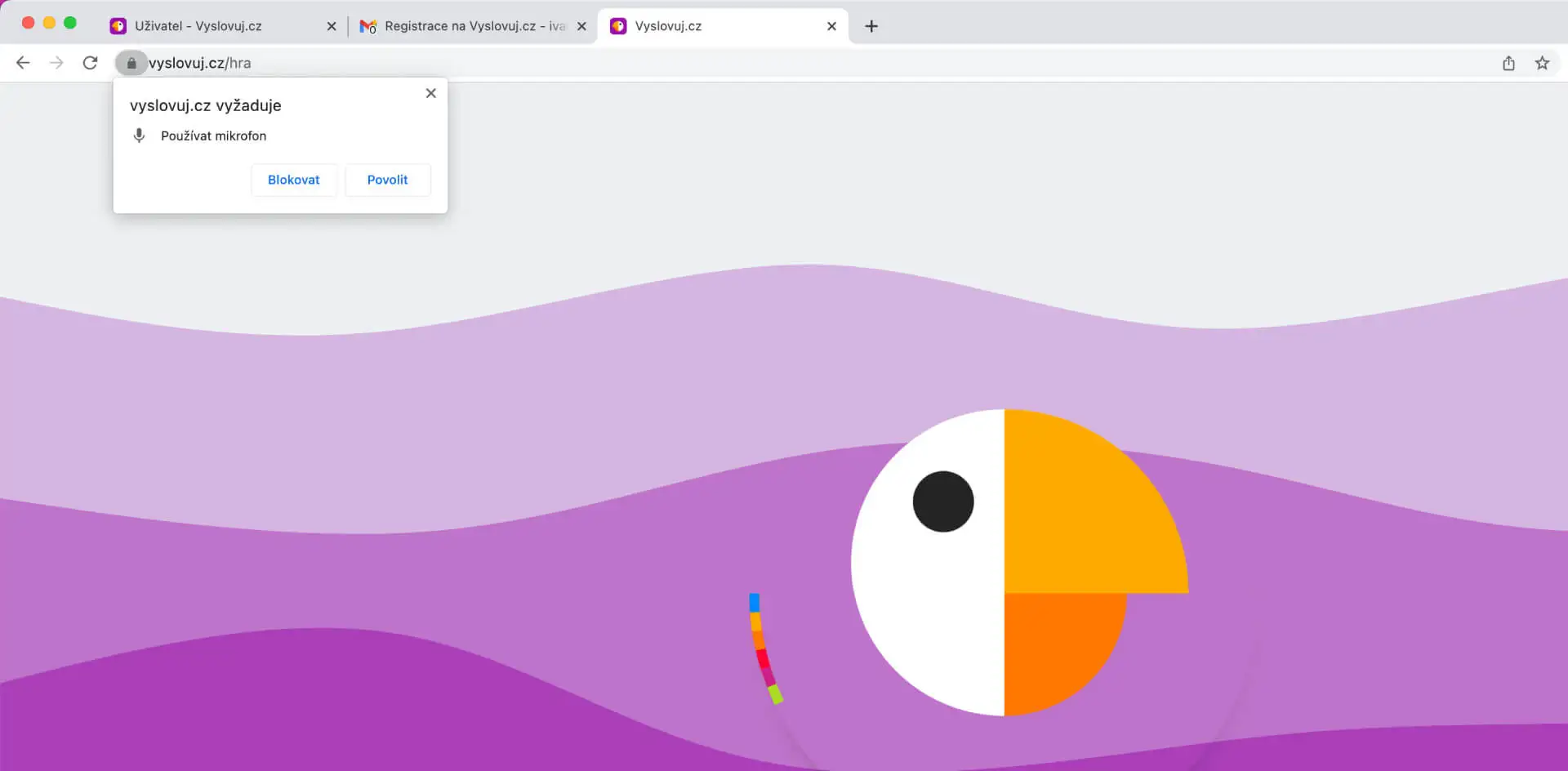Click the forward navigation arrow
Viewport: 1568px width, 771px height.
pos(56,63)
